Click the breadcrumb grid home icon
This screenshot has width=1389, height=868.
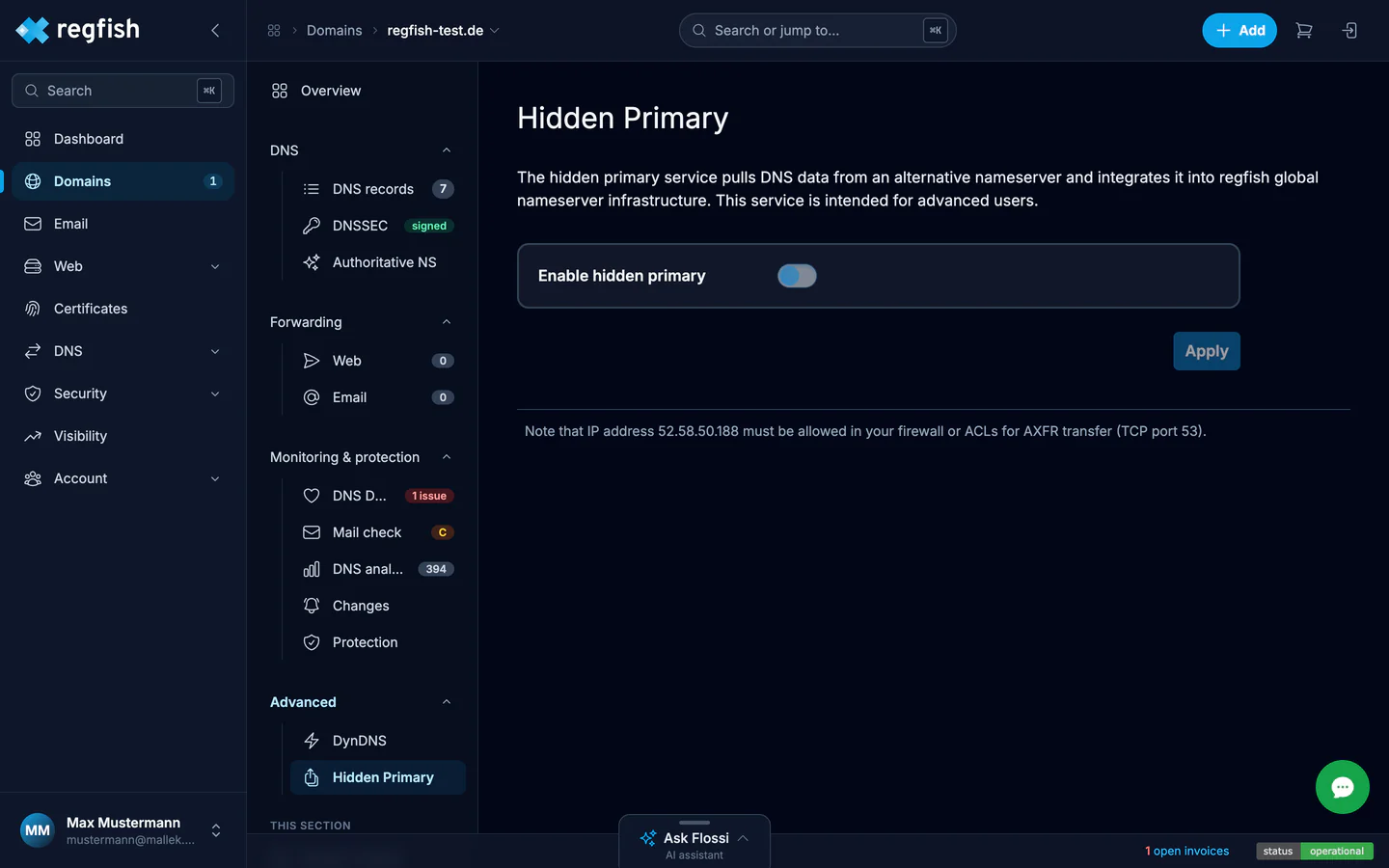tap(274, 31)
